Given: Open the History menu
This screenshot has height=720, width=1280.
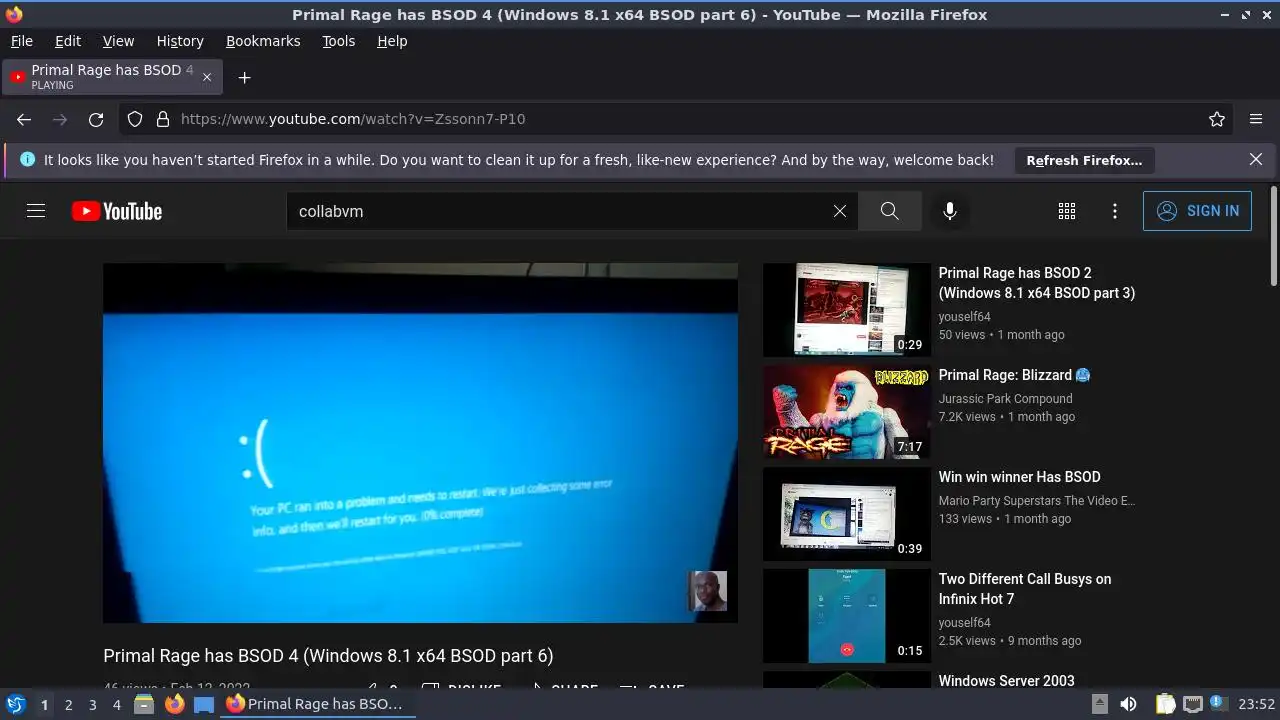Looking at the screenshot, I should point(180,41).
